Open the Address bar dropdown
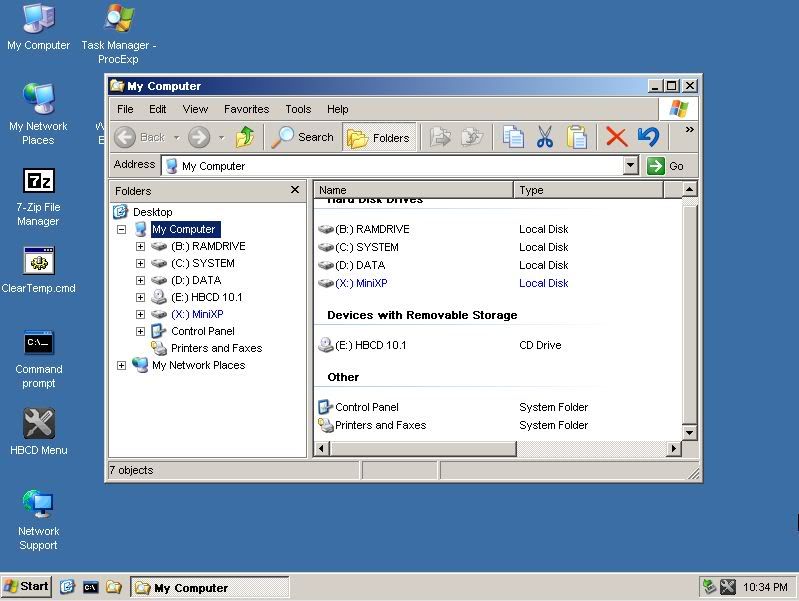 [x=630, y=165]
